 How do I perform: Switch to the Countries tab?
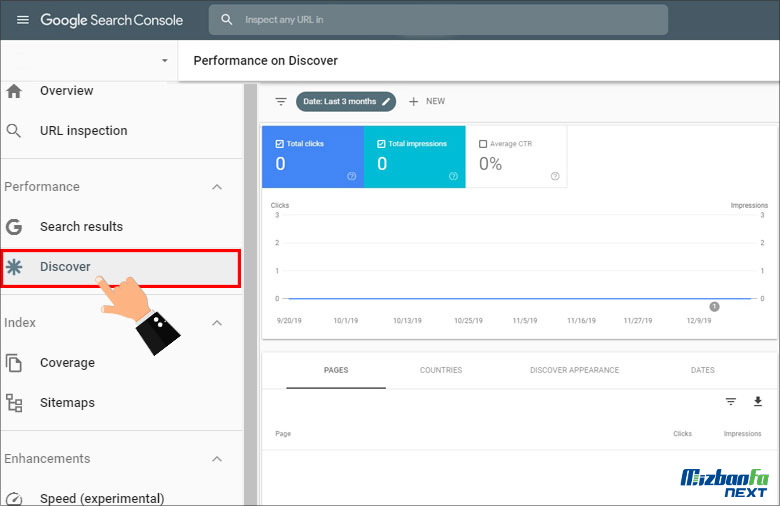click(441, 370)
